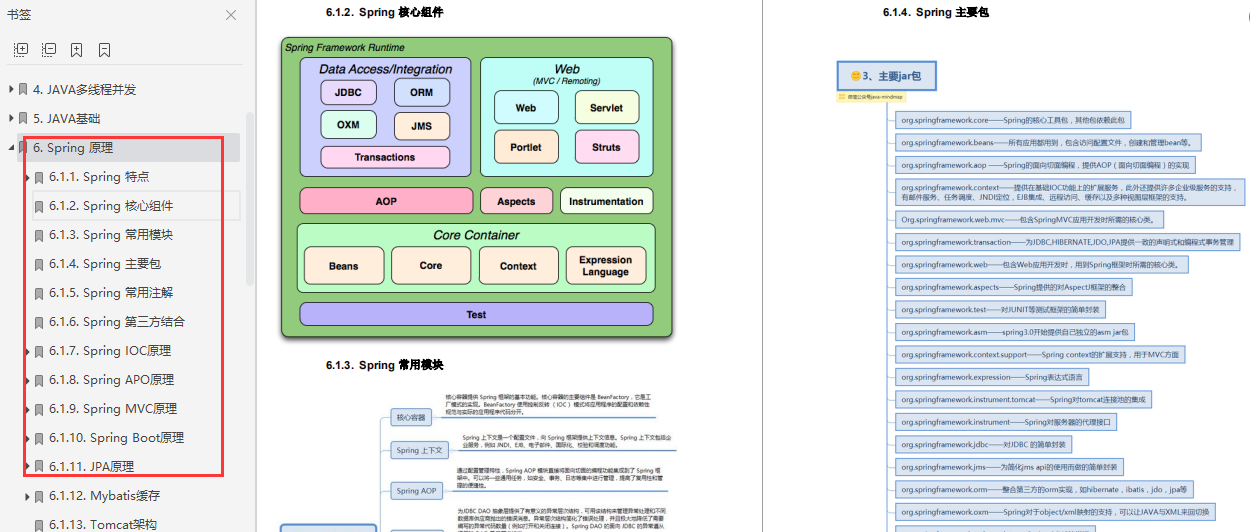This screenshot has width=1250, height=532.
Task: Click the smiley emoji in 主要jar包 node
Action: point(855,76)
